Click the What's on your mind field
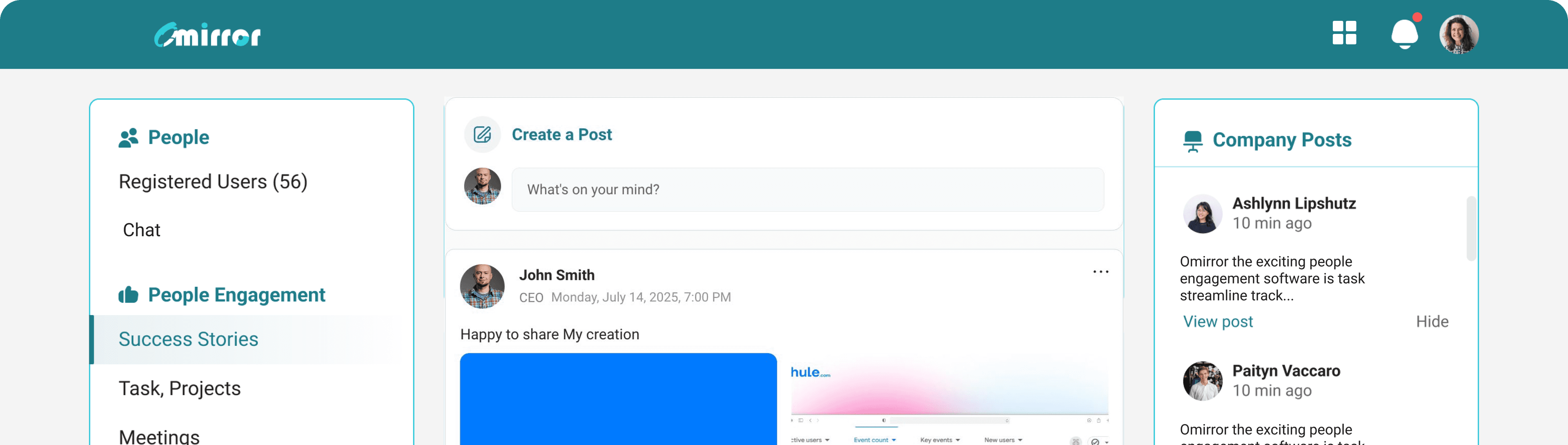 pos(807,190)
